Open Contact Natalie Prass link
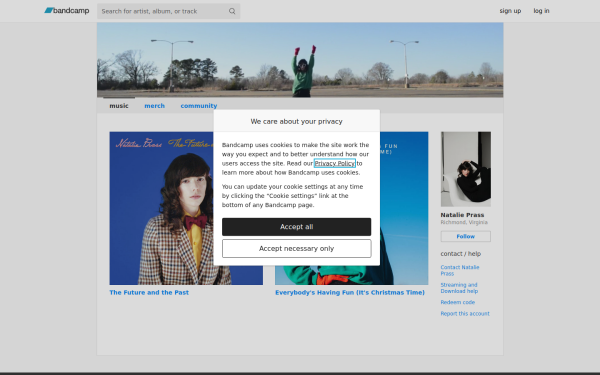Viewport: 600px width, 375px height. click(x=460, y=270)
